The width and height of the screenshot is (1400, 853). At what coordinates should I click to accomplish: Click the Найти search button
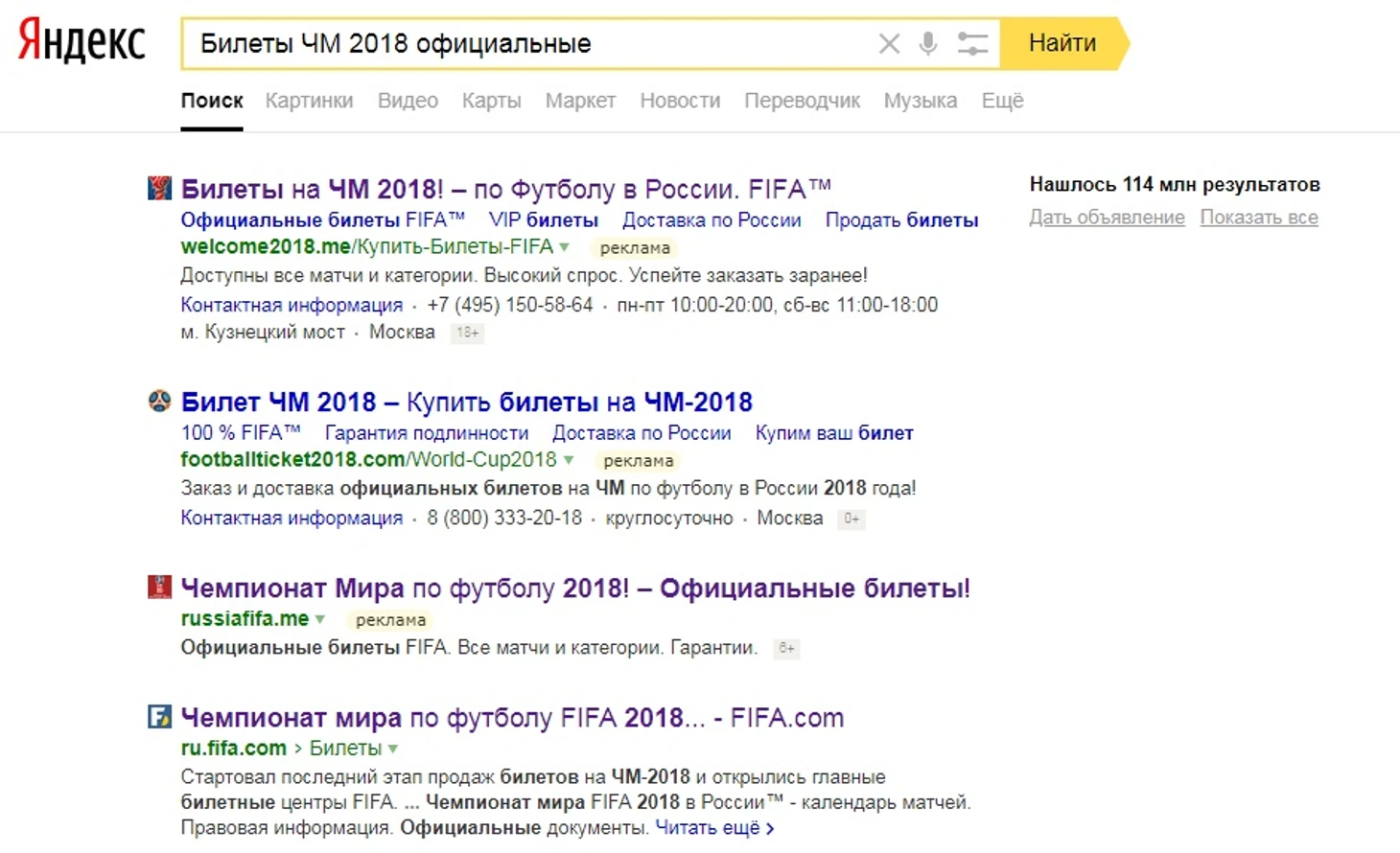(1062, 43)
